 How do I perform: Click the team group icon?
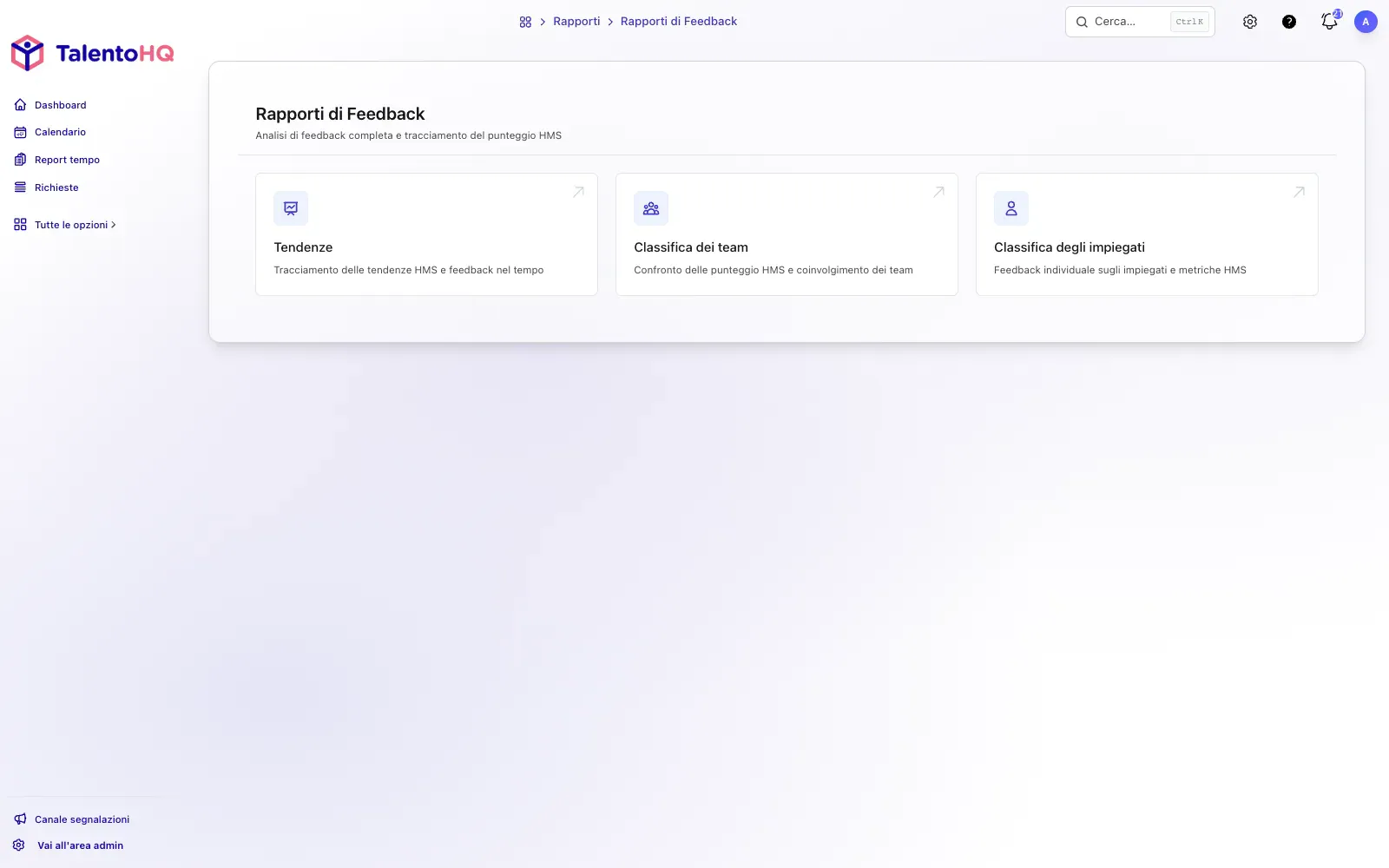(651, 208)
